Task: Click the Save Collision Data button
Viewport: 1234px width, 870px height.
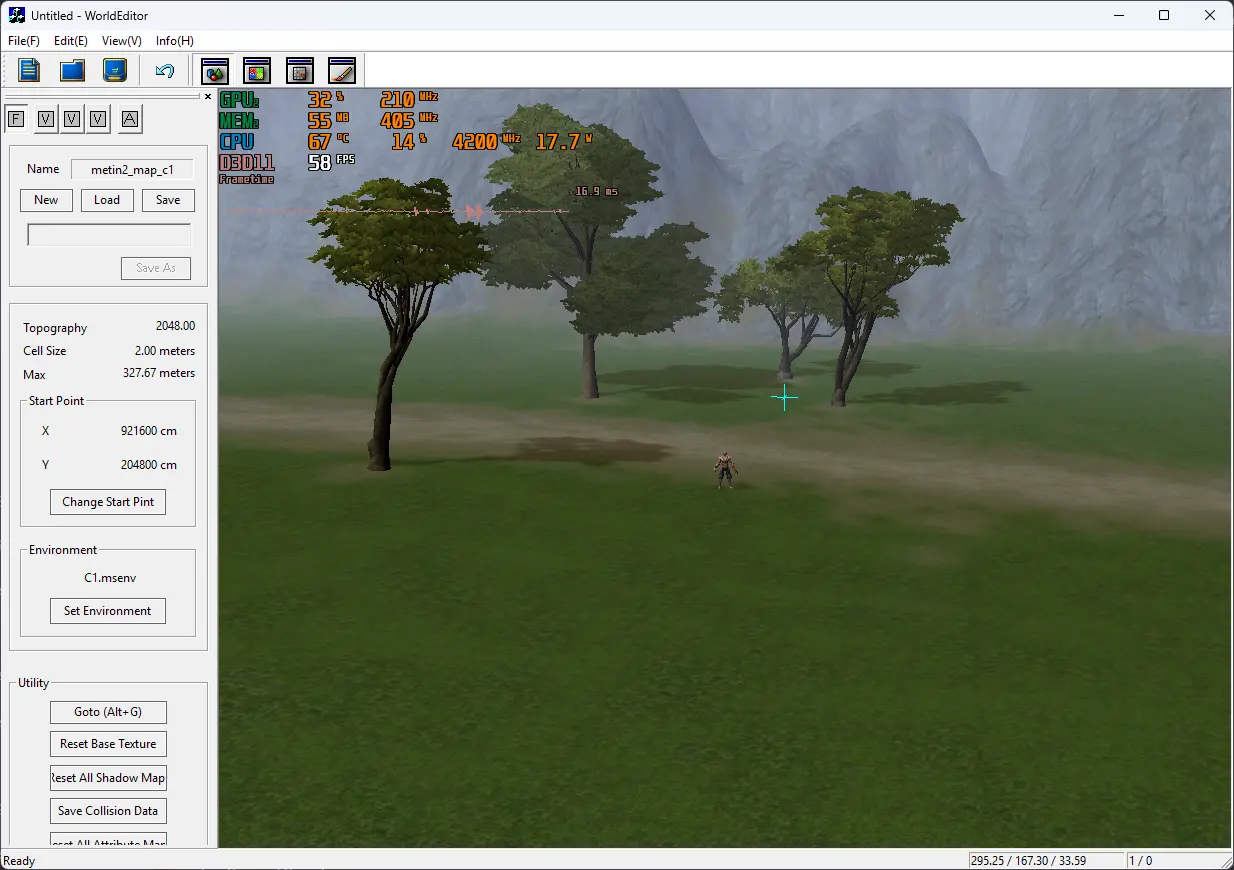Action: (x=108, y=811)
